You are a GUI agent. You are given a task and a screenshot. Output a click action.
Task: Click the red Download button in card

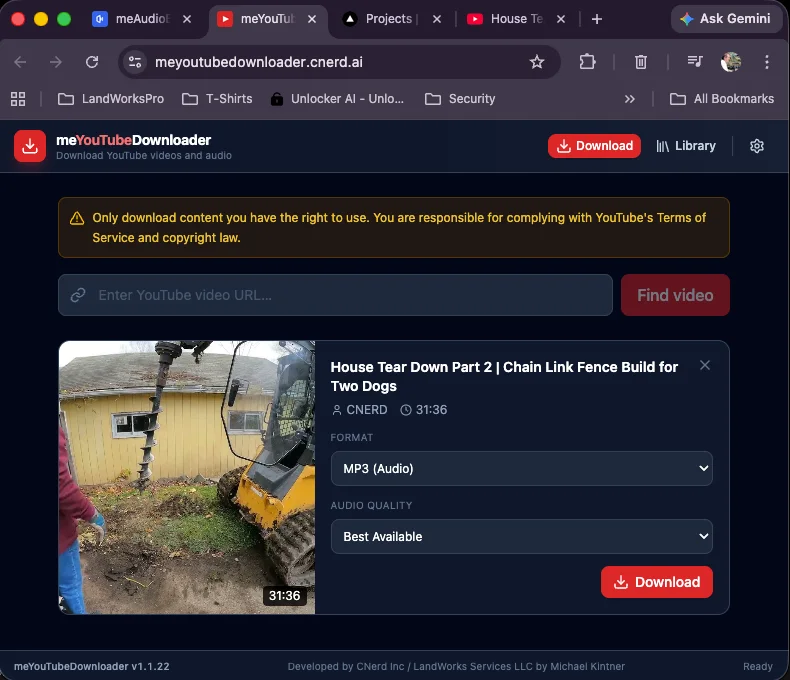[656, 582]
